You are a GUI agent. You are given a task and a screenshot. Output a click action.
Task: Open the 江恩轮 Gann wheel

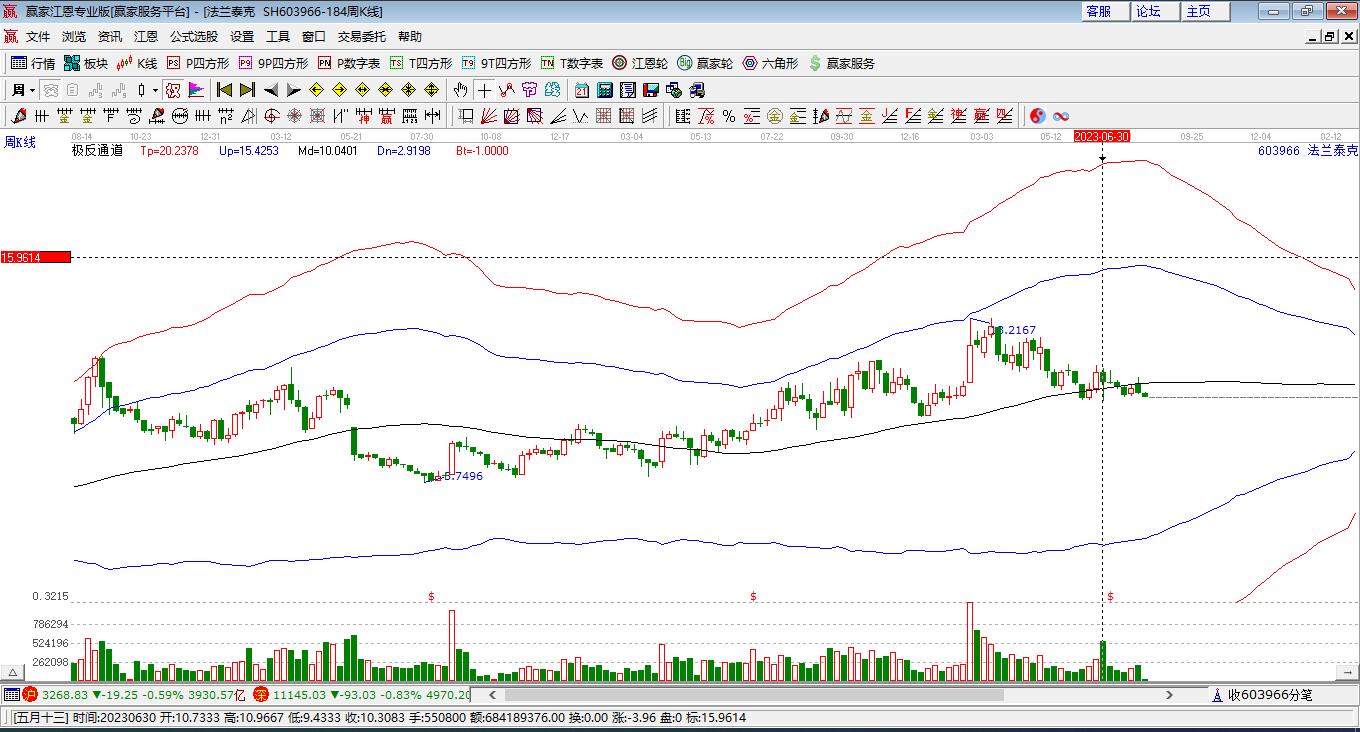pos(640,63)
